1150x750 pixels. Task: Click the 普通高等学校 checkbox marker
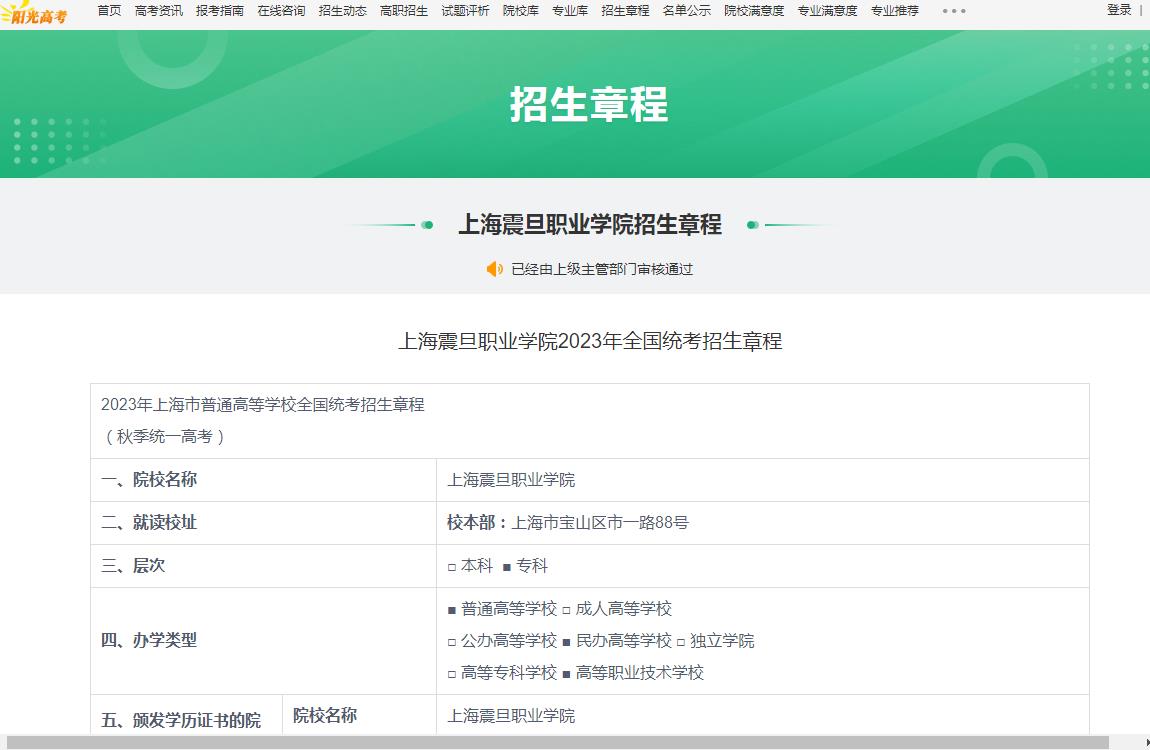pyautogui.click(x=452, y=610)
